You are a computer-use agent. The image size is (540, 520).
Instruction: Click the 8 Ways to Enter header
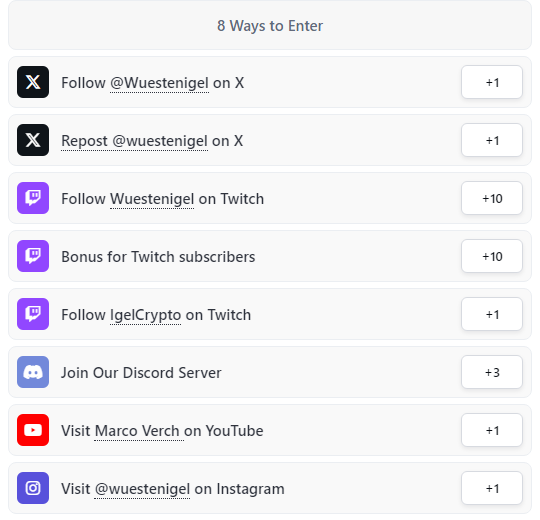(x=270, y=25)
